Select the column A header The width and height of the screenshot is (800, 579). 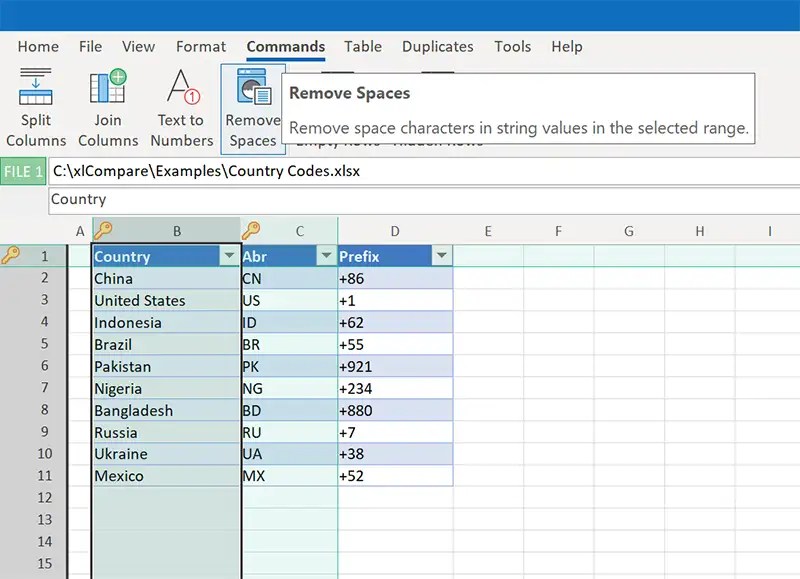[x=79, y=230]
